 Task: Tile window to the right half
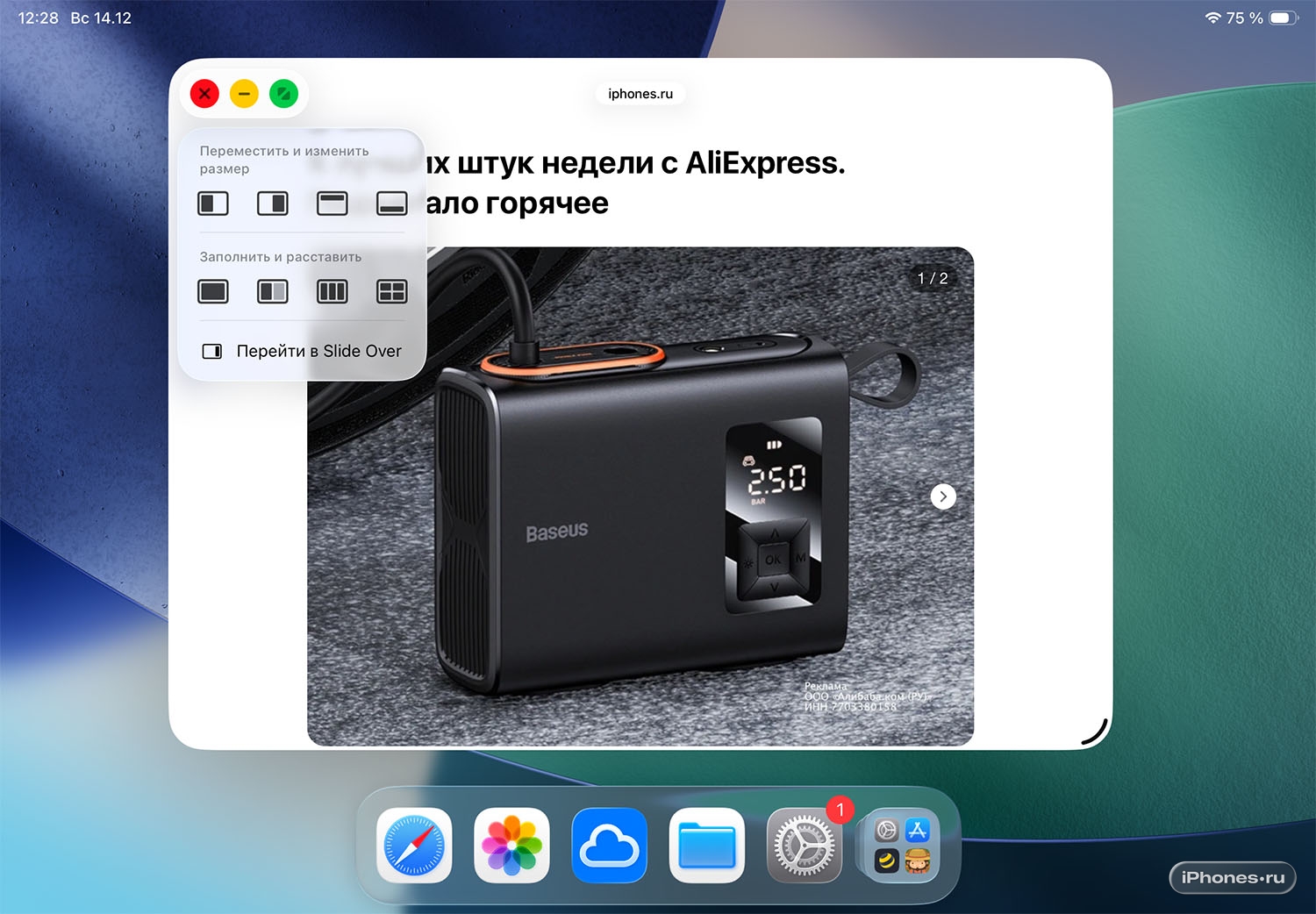273,204
